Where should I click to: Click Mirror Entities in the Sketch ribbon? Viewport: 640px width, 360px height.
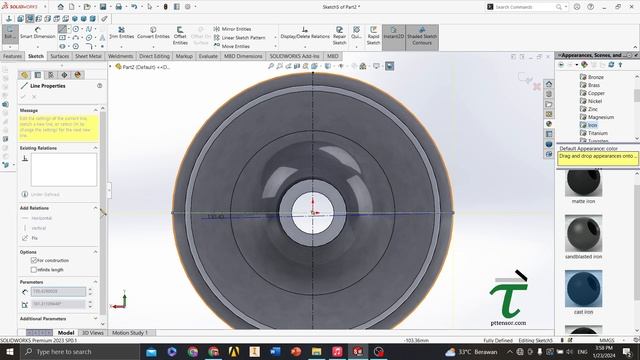232,29
